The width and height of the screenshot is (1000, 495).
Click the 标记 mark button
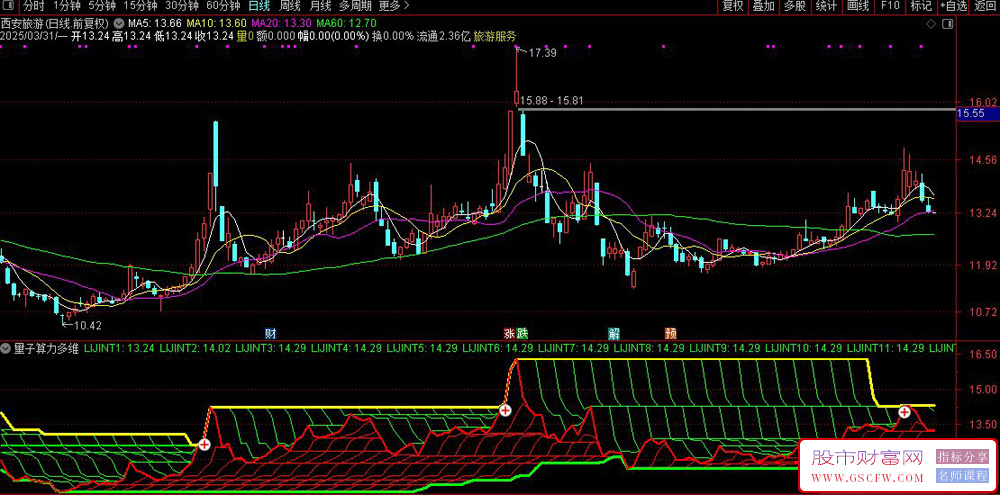coord(921,6)
